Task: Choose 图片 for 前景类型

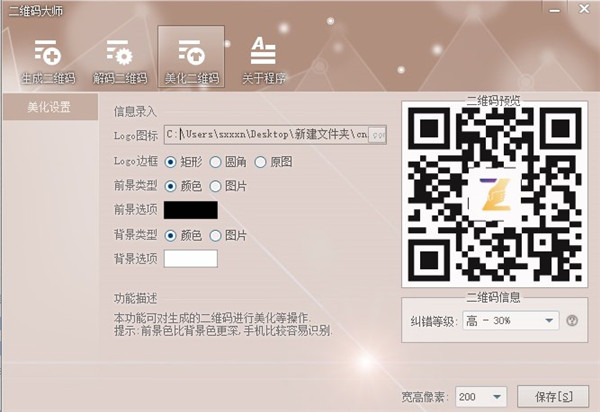Action: (228, 186)
